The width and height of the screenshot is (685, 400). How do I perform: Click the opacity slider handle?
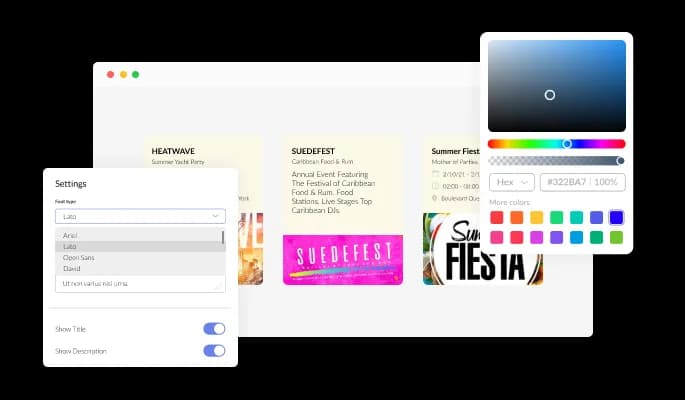(x=620, y=160)
